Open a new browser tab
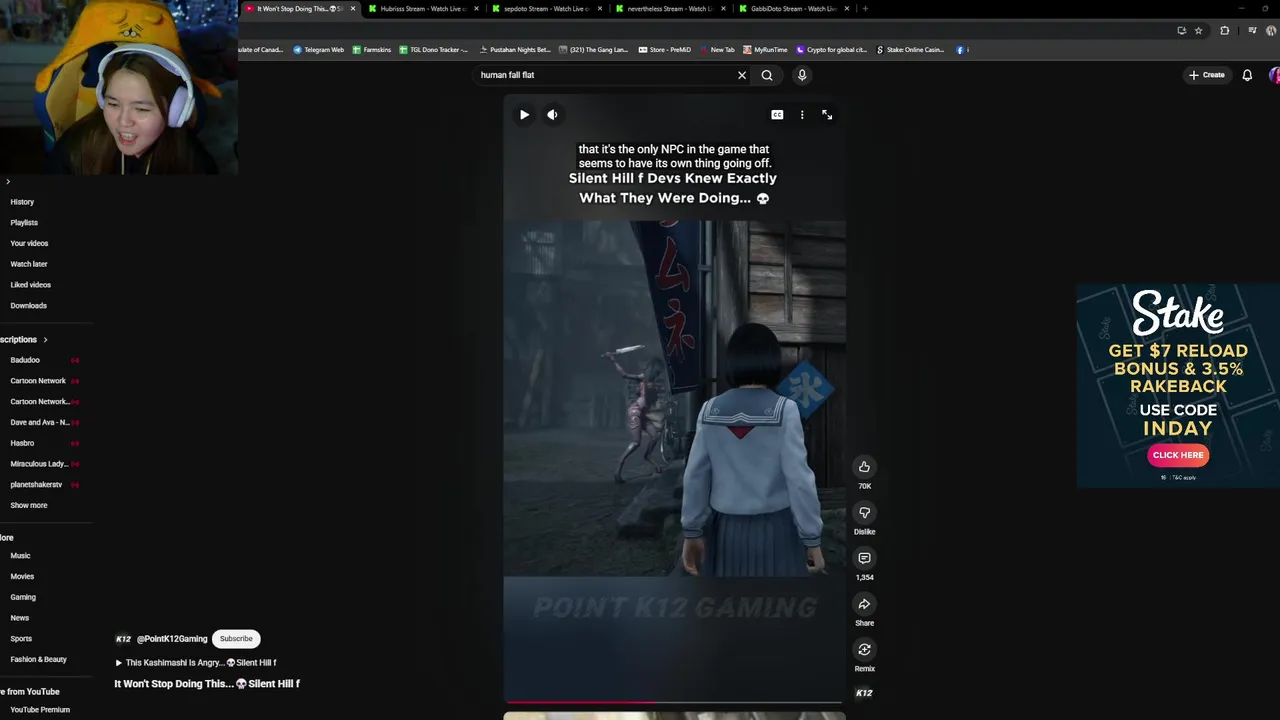 [x=865, y=9]
